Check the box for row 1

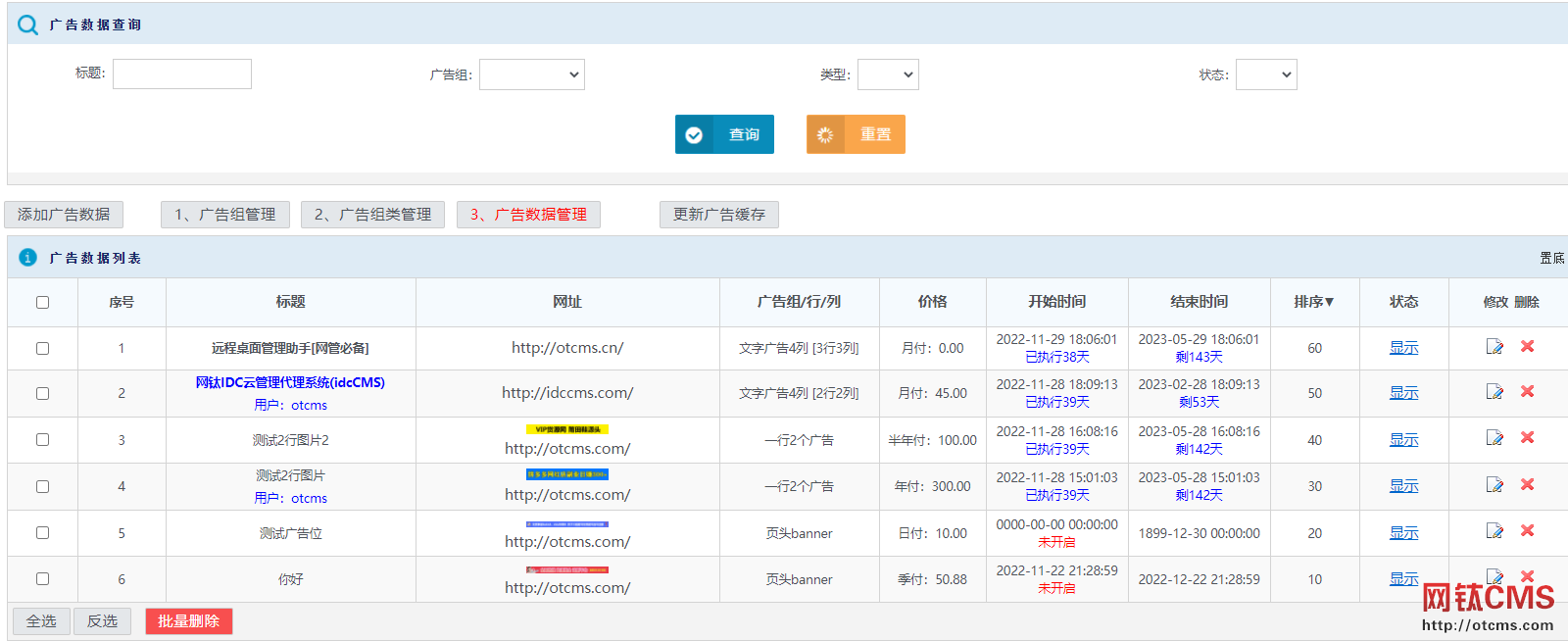(x=42, y=348)
